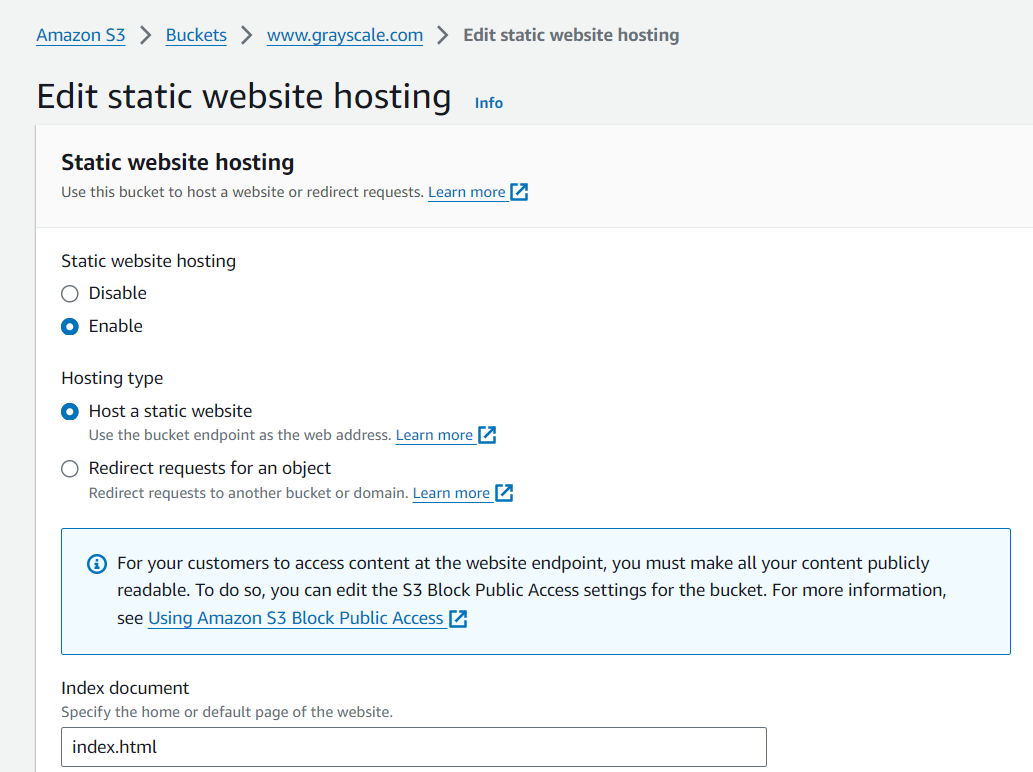Click external-link icon under Redirect requests option
Screen dimensions: 1033x772
pyautogui.click(x=504, y=493)
